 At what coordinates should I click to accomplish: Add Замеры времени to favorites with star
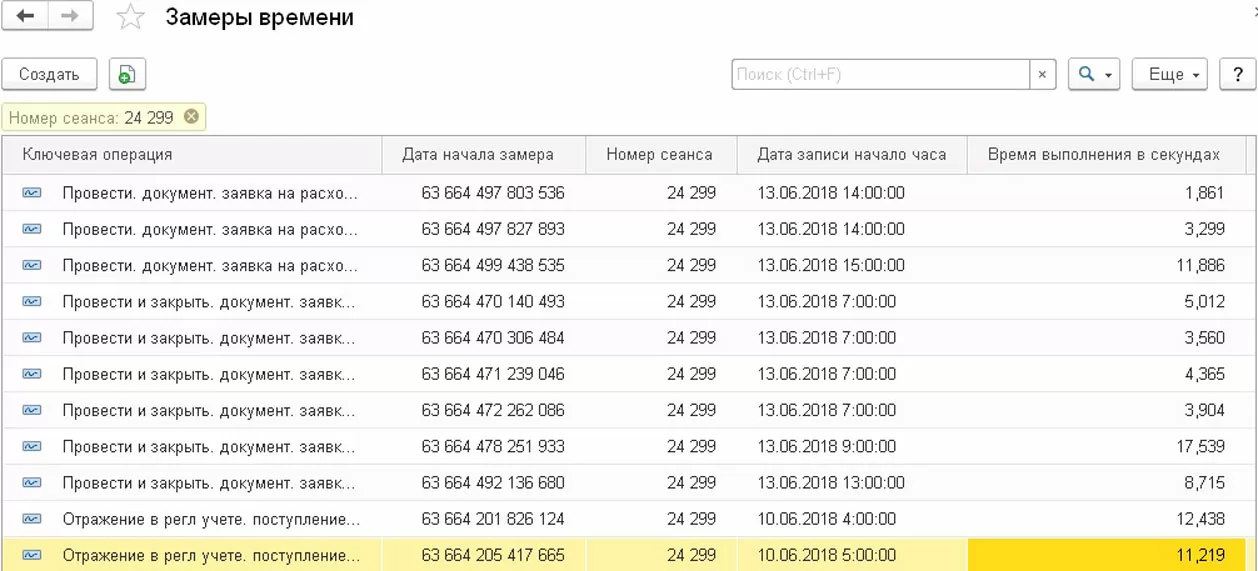[130, 17]
